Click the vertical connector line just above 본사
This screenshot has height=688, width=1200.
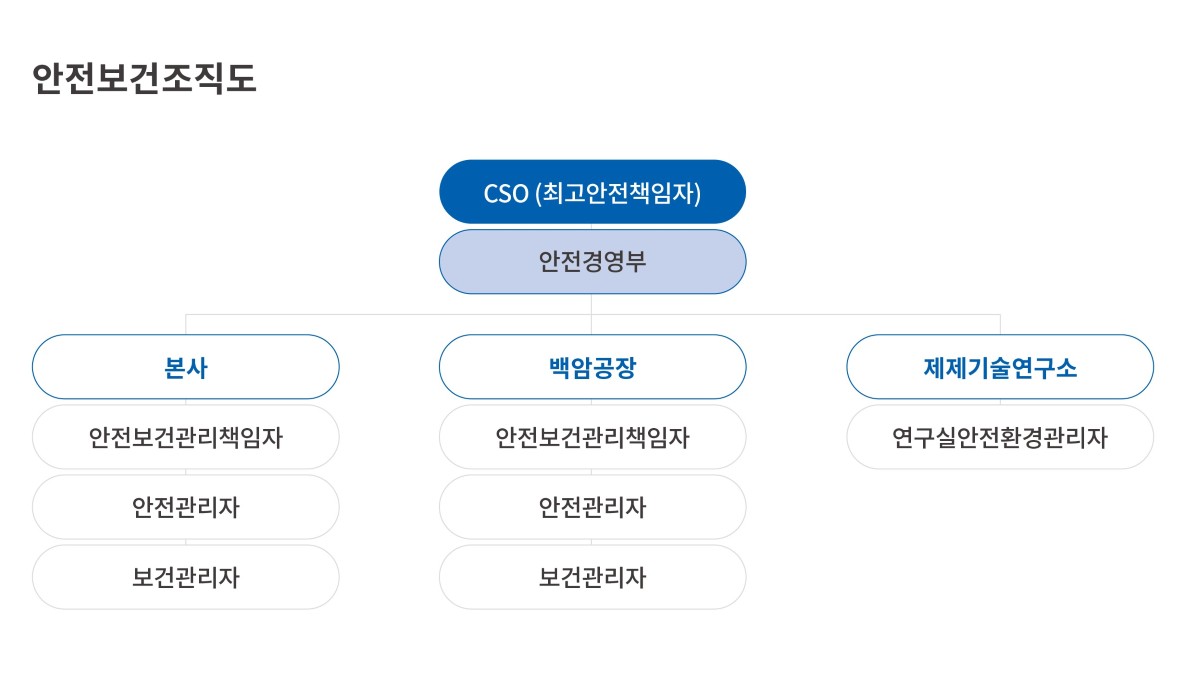pos(186,325)
